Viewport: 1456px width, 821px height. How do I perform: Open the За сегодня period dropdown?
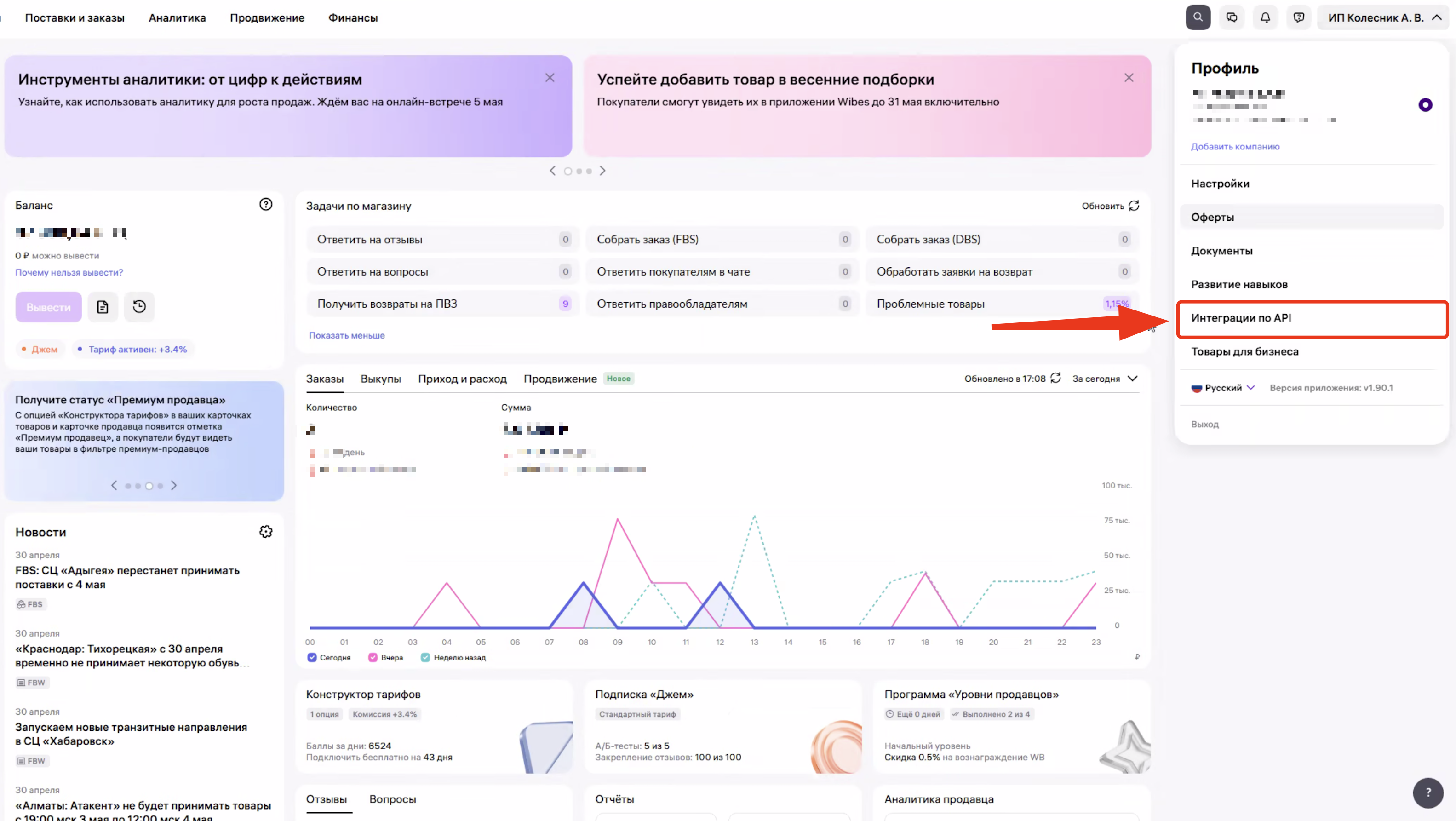1105,379
